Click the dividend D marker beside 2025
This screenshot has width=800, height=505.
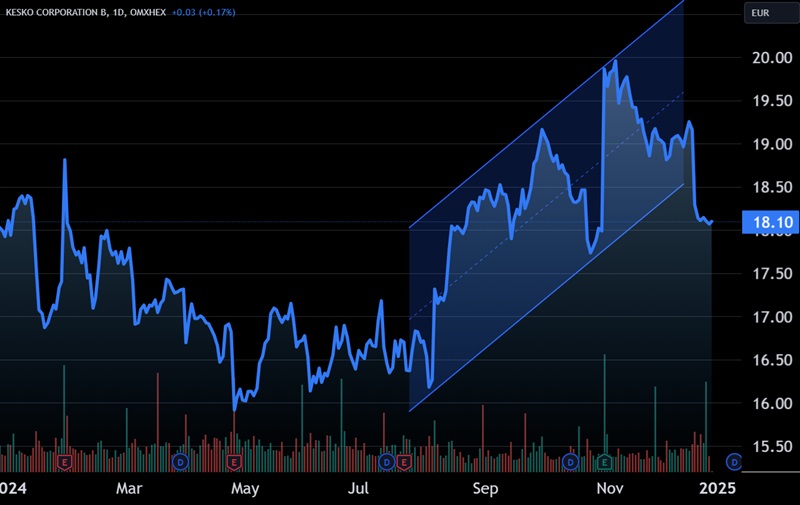click(733, 462)
